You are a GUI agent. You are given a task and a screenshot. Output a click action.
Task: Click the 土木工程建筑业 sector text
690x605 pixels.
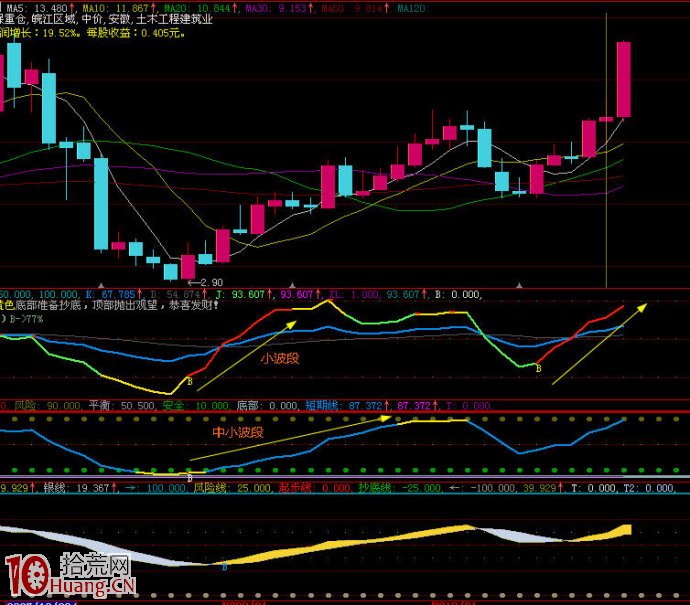click(x=175, y=20)
